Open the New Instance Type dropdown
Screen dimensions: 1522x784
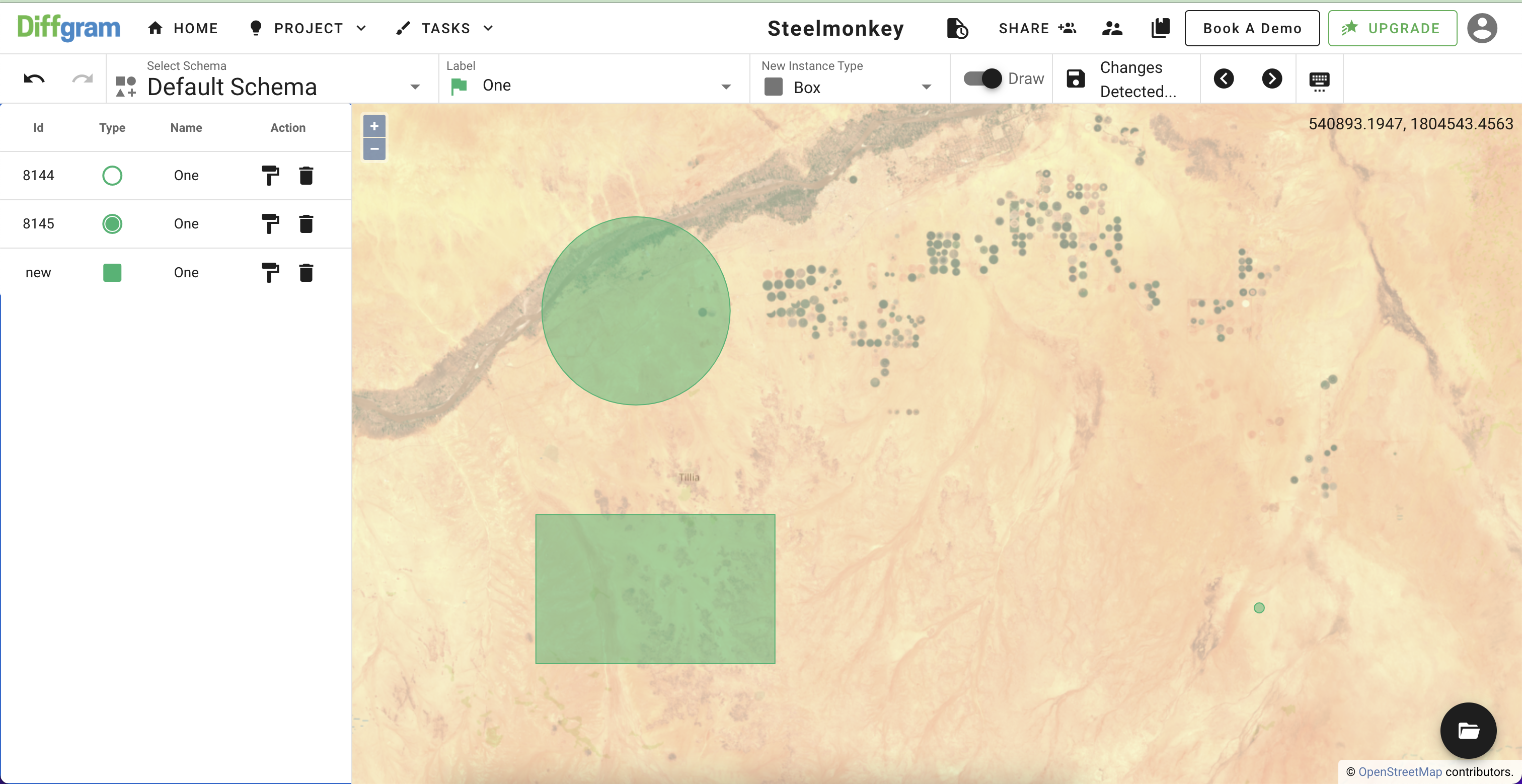tap(926, 87)
